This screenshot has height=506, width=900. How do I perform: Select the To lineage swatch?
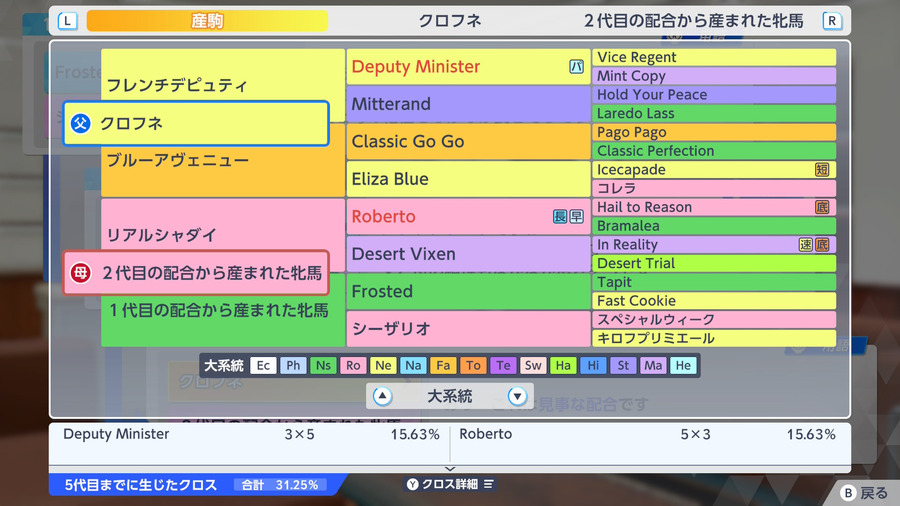click(x=473, y=365)
